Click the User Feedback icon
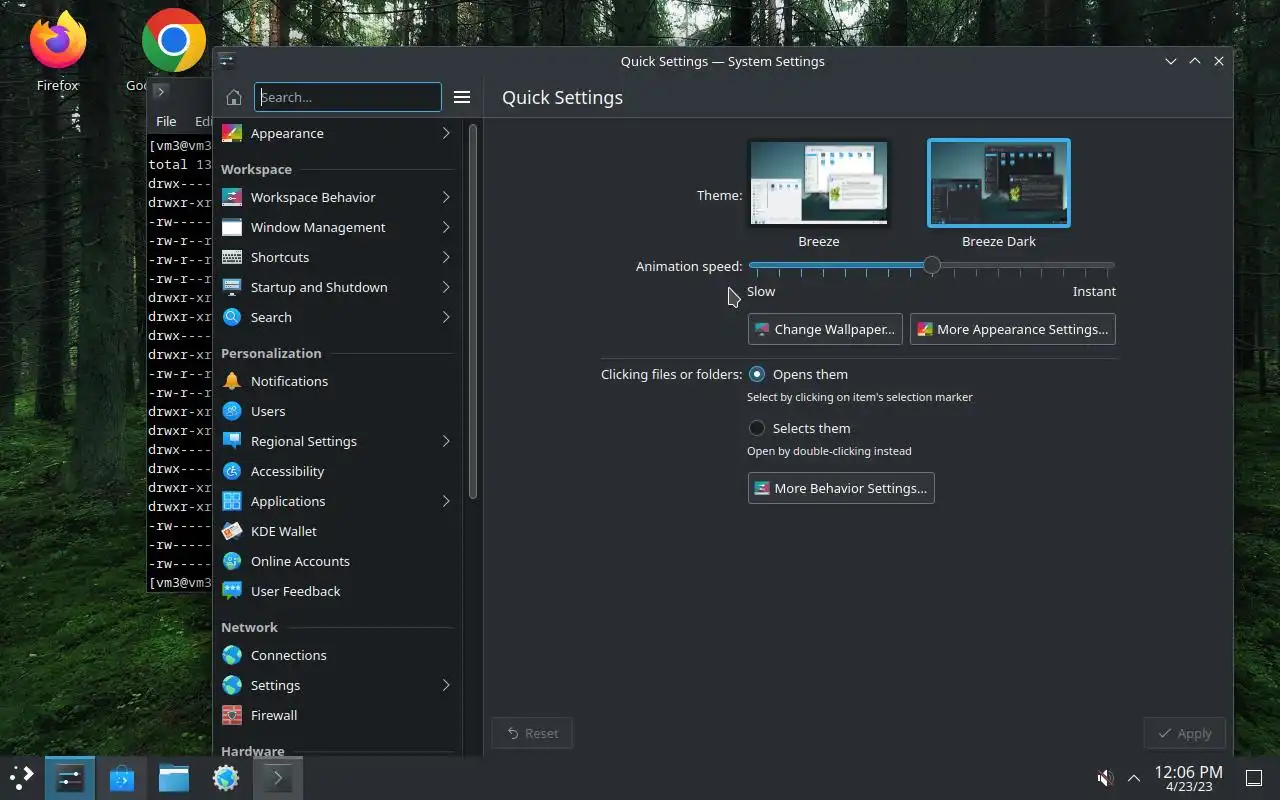The width and height of the screenshot is (1280, 800). click(x=232, y=591)
